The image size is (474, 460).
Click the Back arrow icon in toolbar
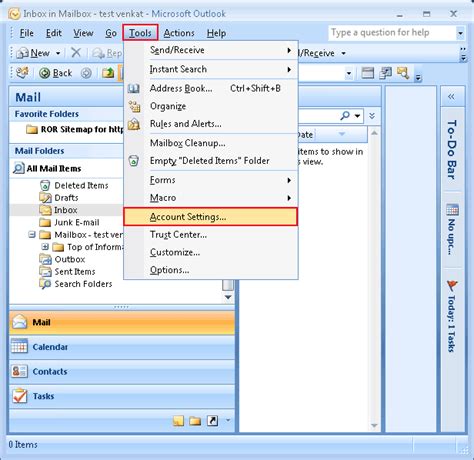[x=44, y=73]
